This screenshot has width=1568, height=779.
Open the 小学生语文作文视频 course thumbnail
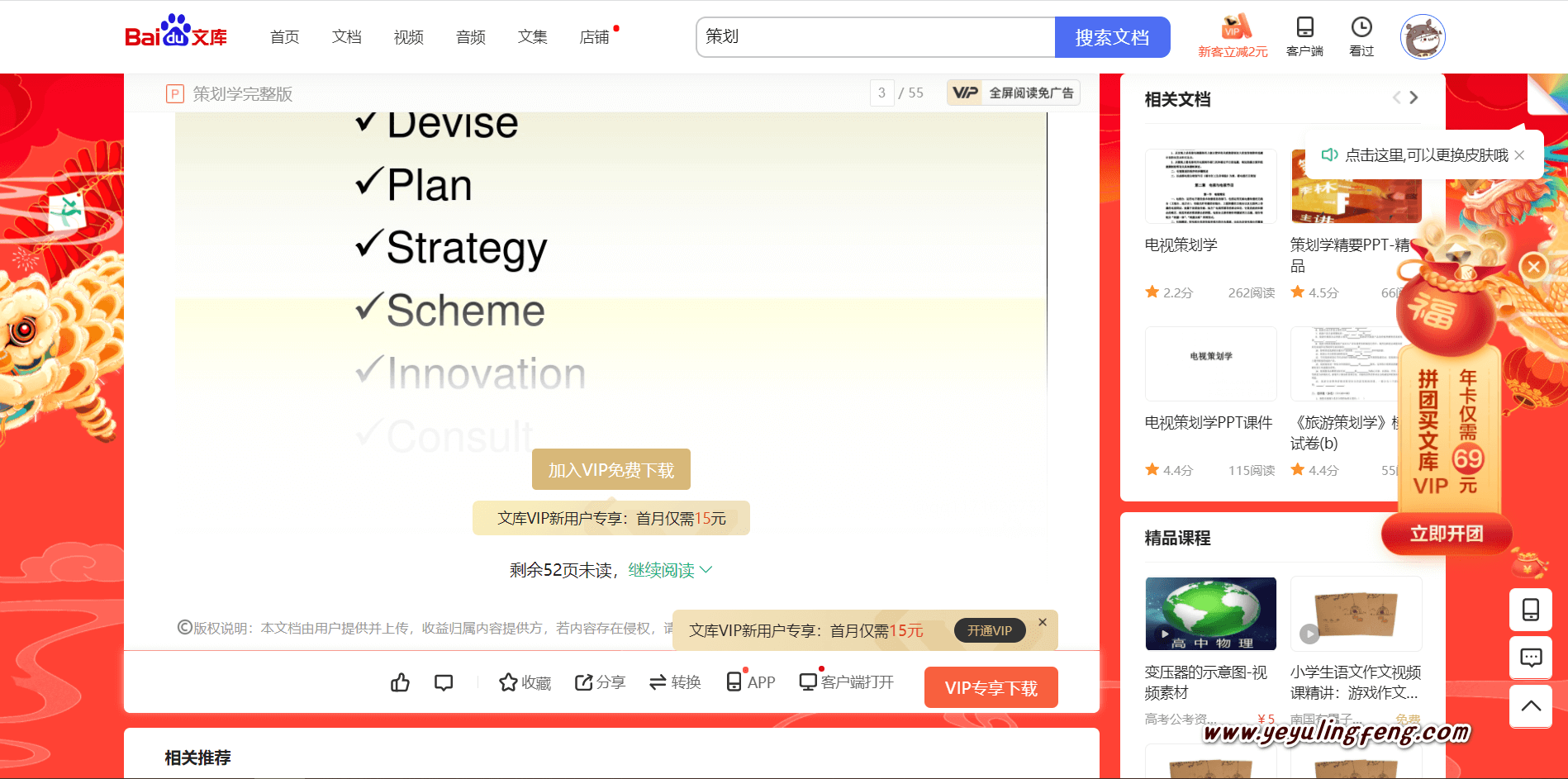click(x=1357, y=614)
